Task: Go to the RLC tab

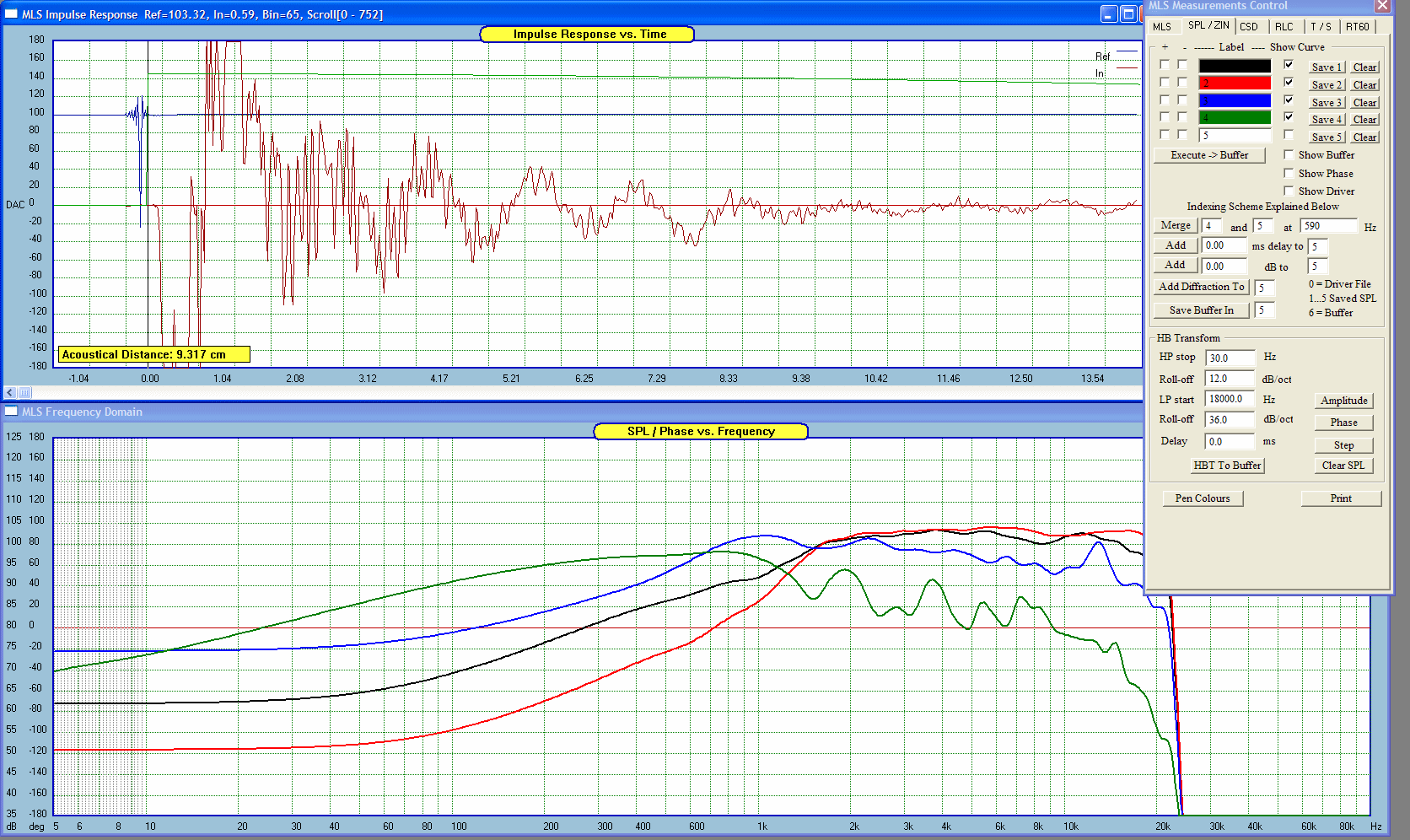Action: click(x=1284, y=27)
